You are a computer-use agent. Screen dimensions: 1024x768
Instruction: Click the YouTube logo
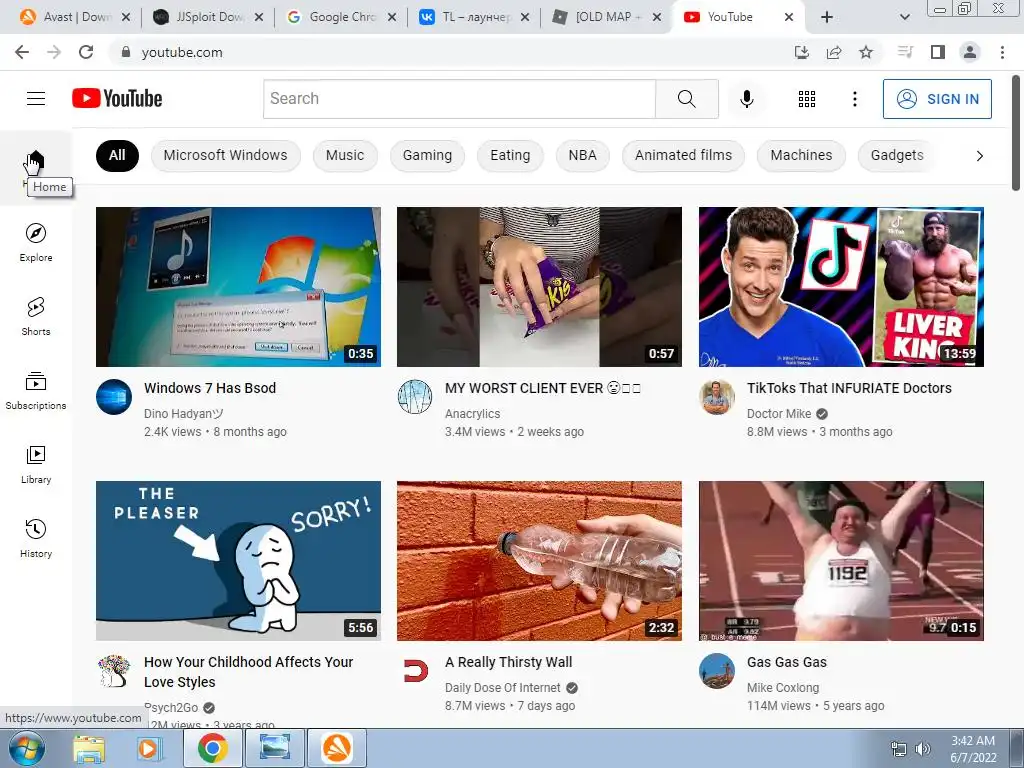coord(117,99)
